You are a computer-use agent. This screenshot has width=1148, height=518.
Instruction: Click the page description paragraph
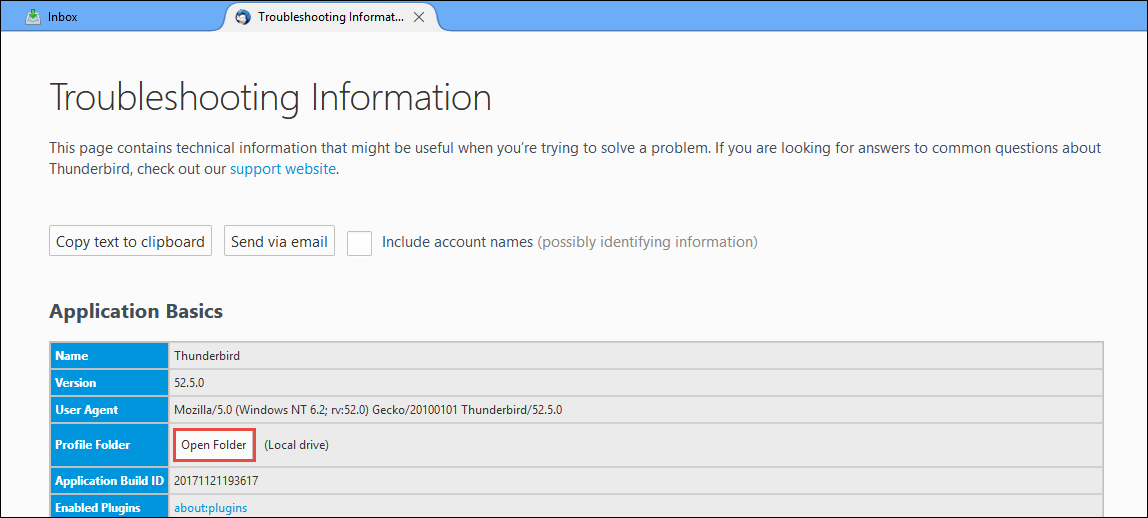point(575,159)
